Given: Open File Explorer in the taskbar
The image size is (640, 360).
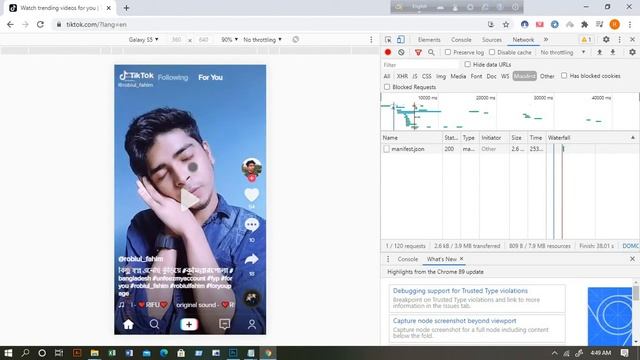Looking at the screenshot, I should coord(94,353).
